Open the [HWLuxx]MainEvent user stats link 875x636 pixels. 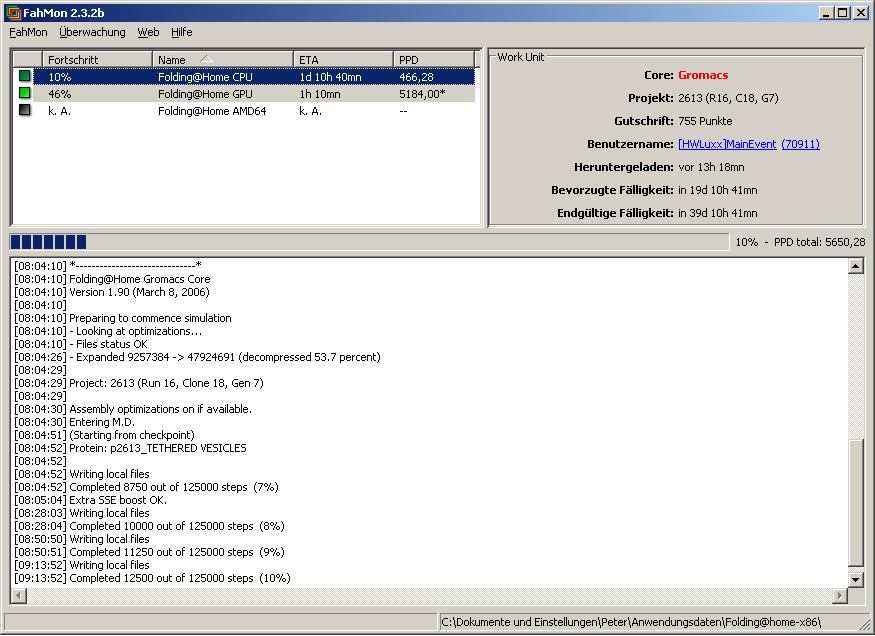click(x=727, y=144)
